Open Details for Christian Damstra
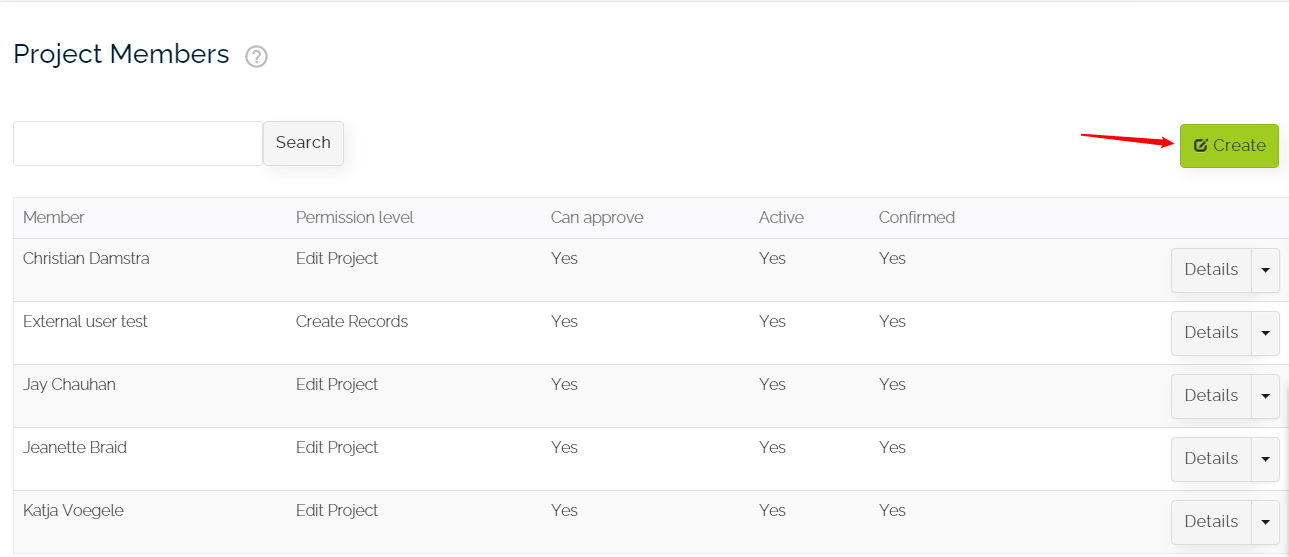Viewport: 1289px width, 557px height. pyautogui.click(x=1211, y=270)
